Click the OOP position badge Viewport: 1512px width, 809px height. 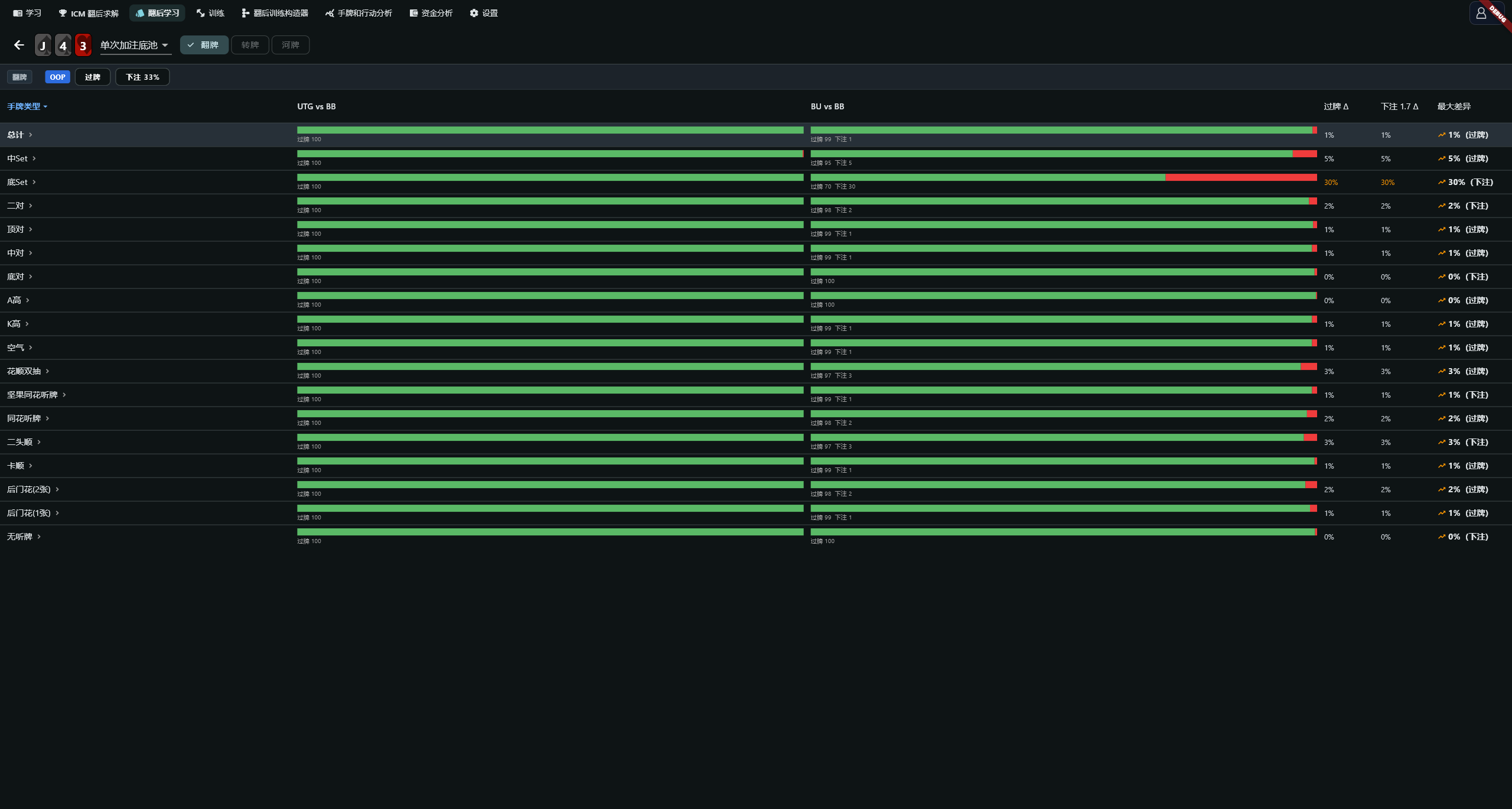click(57, 77)
